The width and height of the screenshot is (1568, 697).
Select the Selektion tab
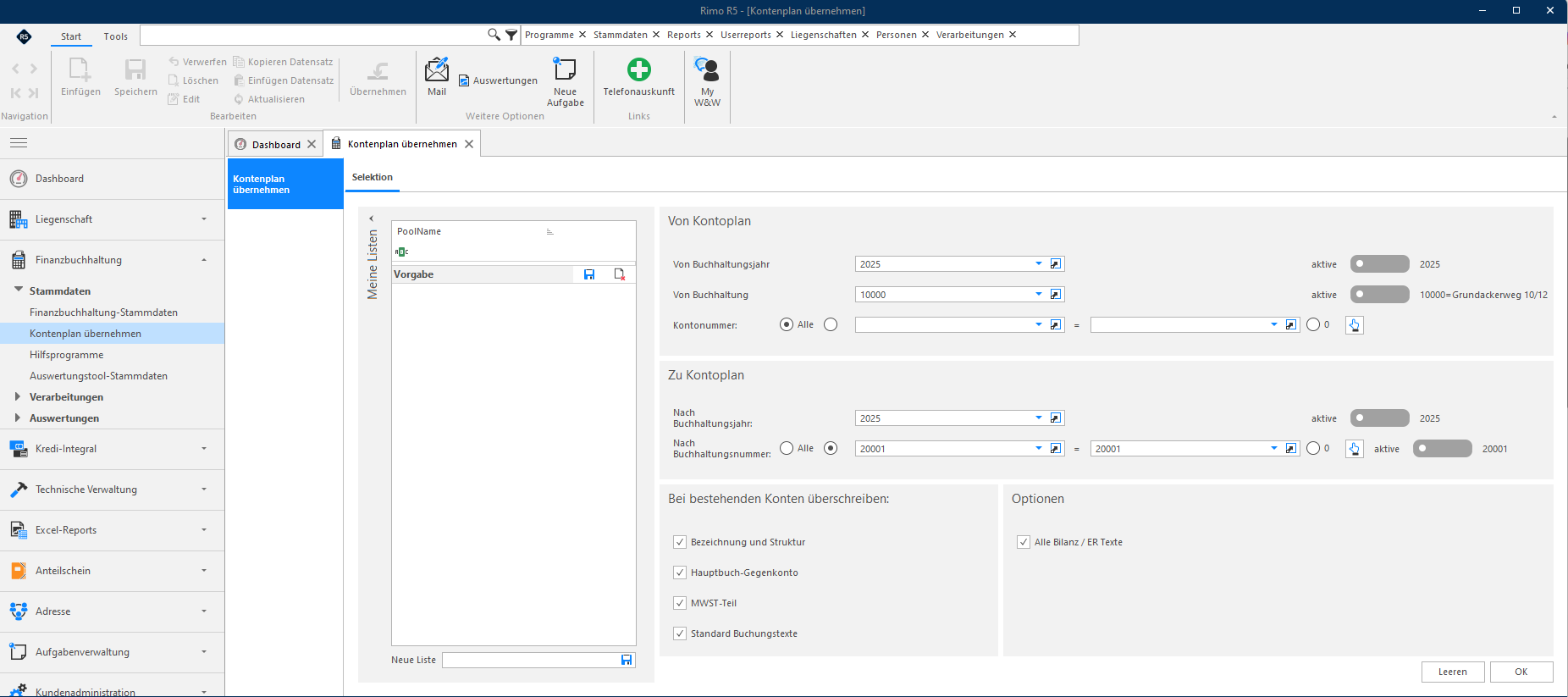[373, 177]
